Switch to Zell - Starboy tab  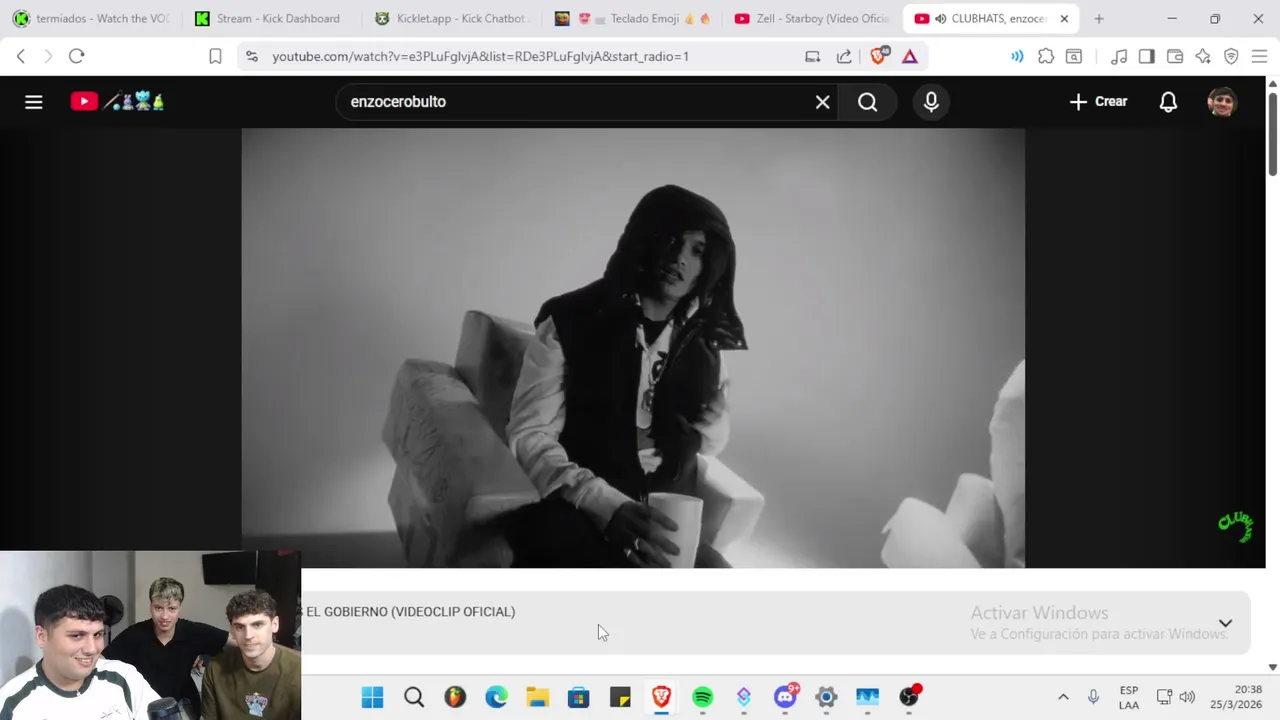[810, 18]
